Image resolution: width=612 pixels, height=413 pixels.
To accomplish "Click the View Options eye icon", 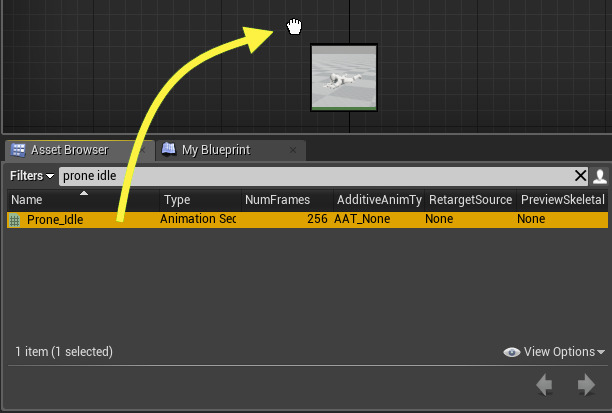I will (x=512, y=352).
